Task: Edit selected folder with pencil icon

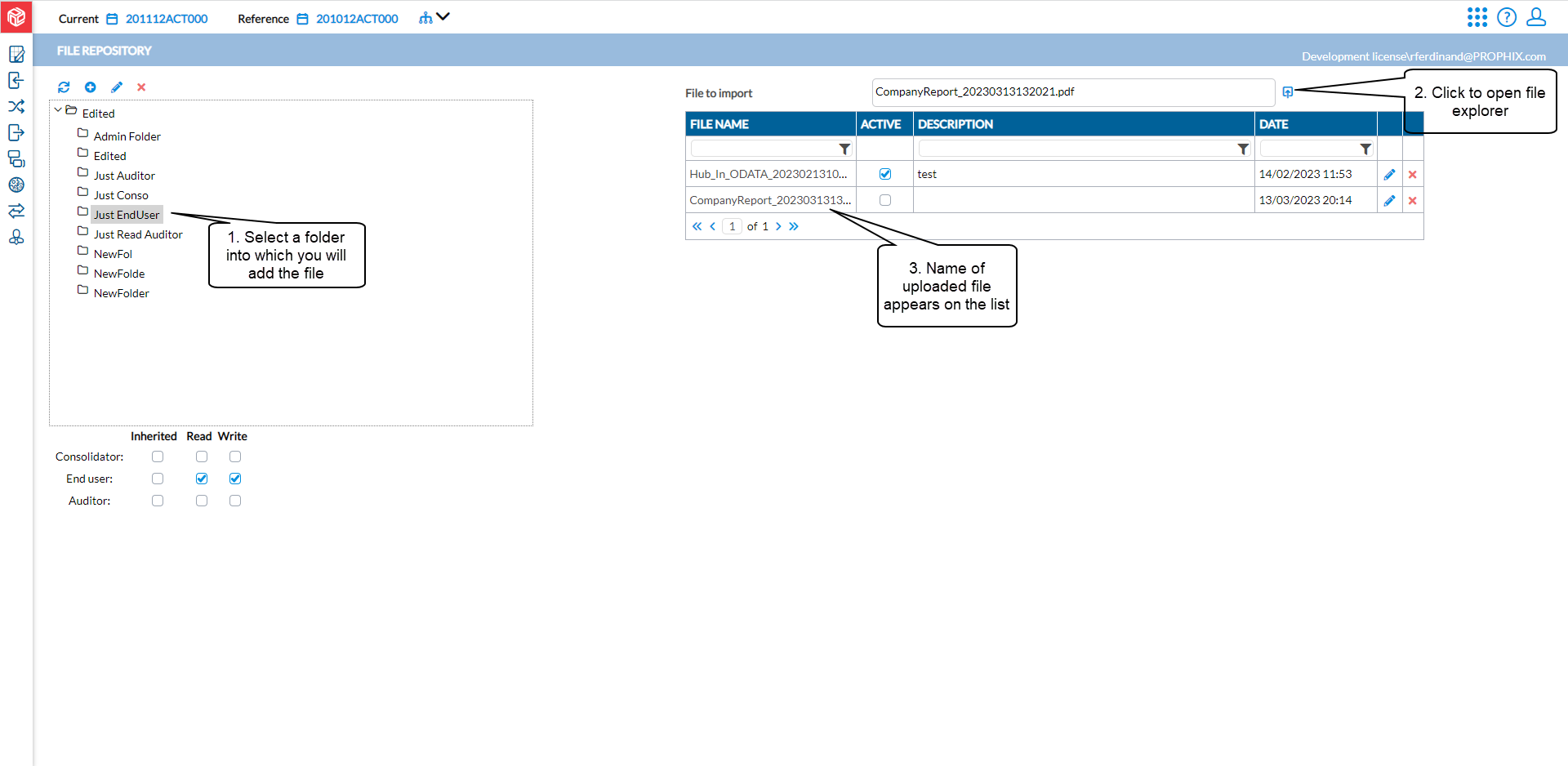Action: coord(117,87)
